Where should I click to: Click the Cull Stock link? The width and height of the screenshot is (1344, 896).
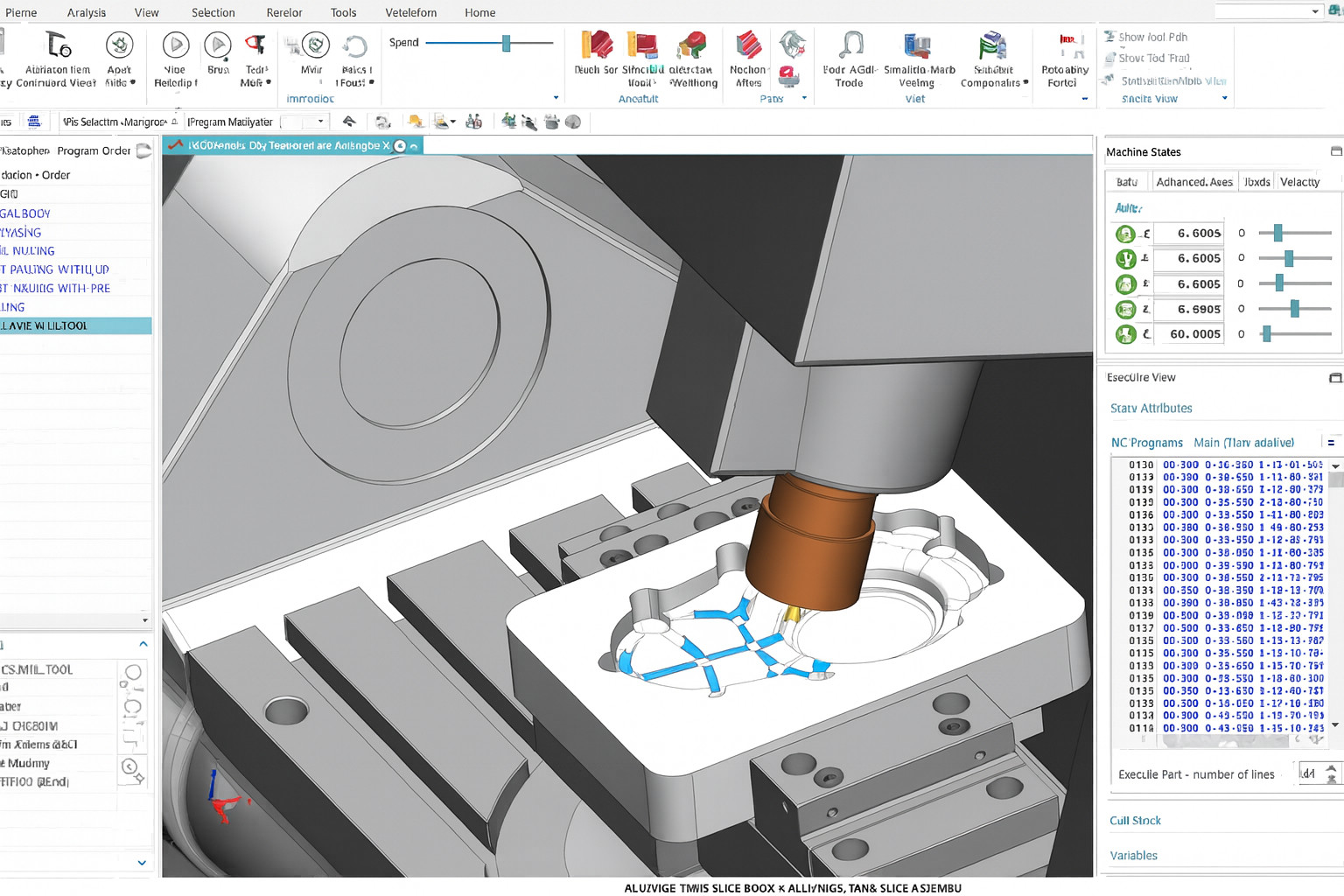coord(1135,821)
